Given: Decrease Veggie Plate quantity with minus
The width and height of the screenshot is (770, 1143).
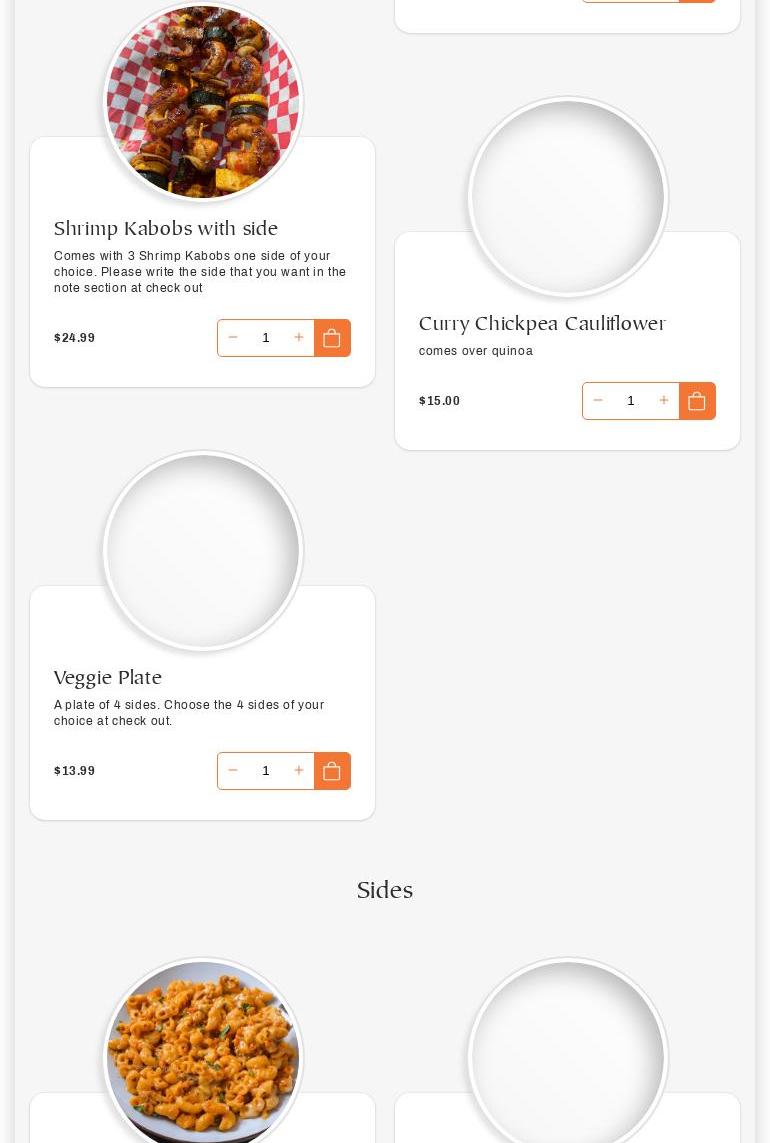Looking at the screenshot, I should click(233, 771).
